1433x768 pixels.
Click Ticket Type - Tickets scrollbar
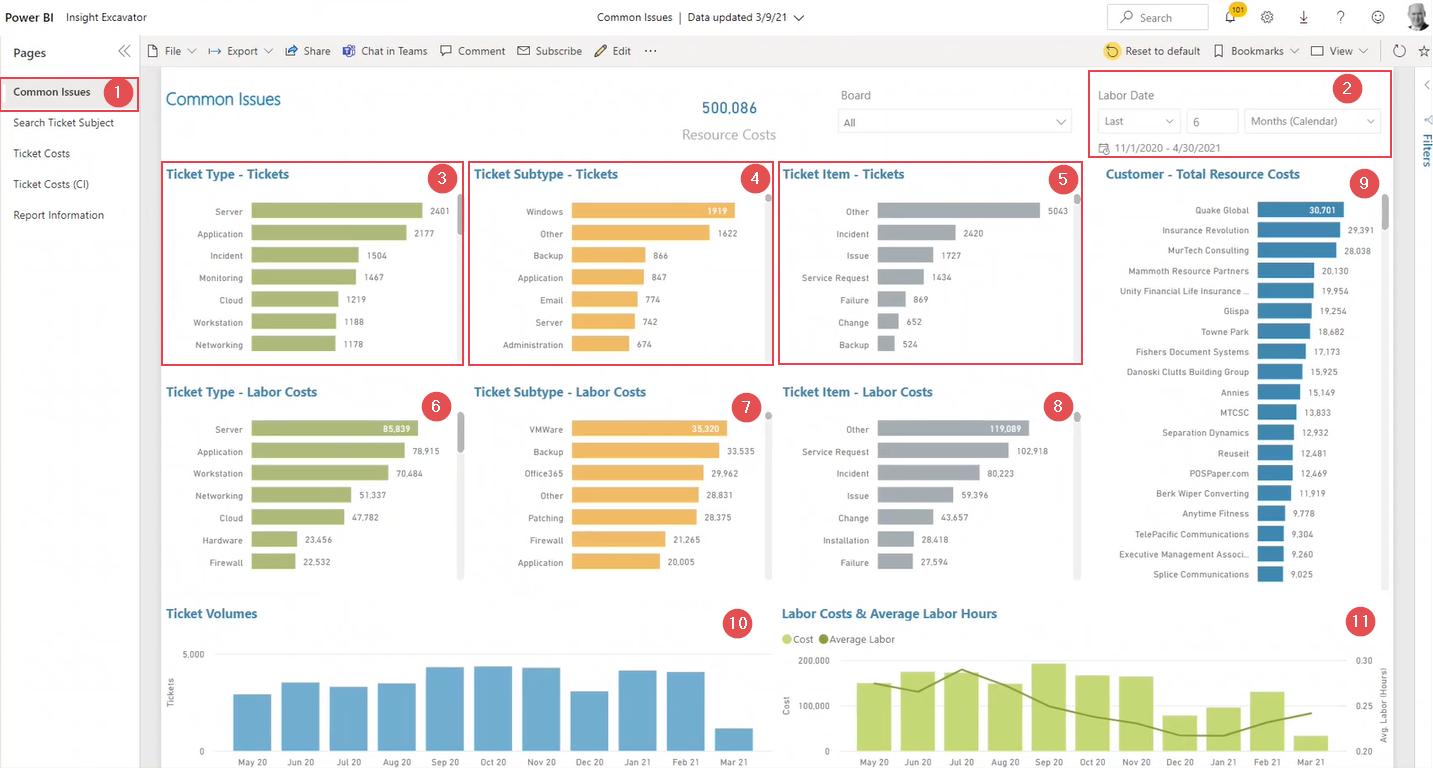tap(460, 214)
